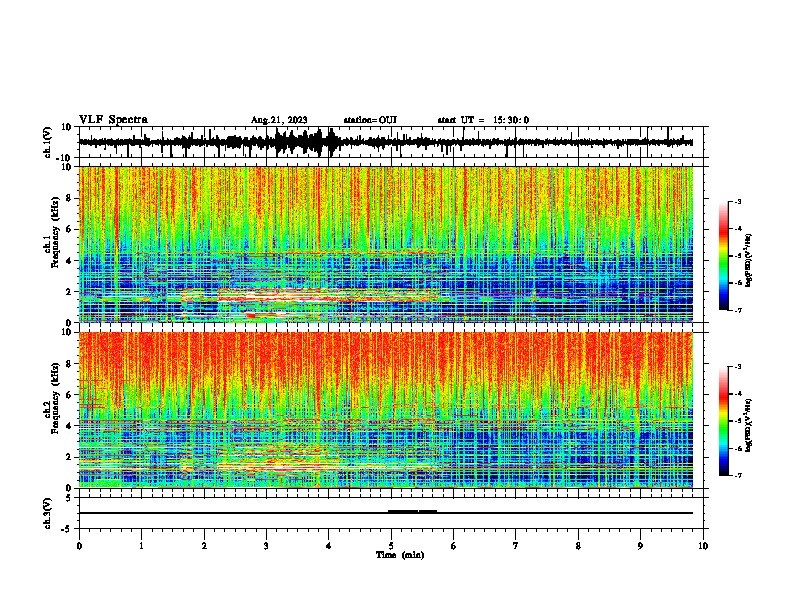The width and height of the screenshot is (792, 612).
Task: Click the '-3' label on ch.2 colorbar
Action: [738, 367]
